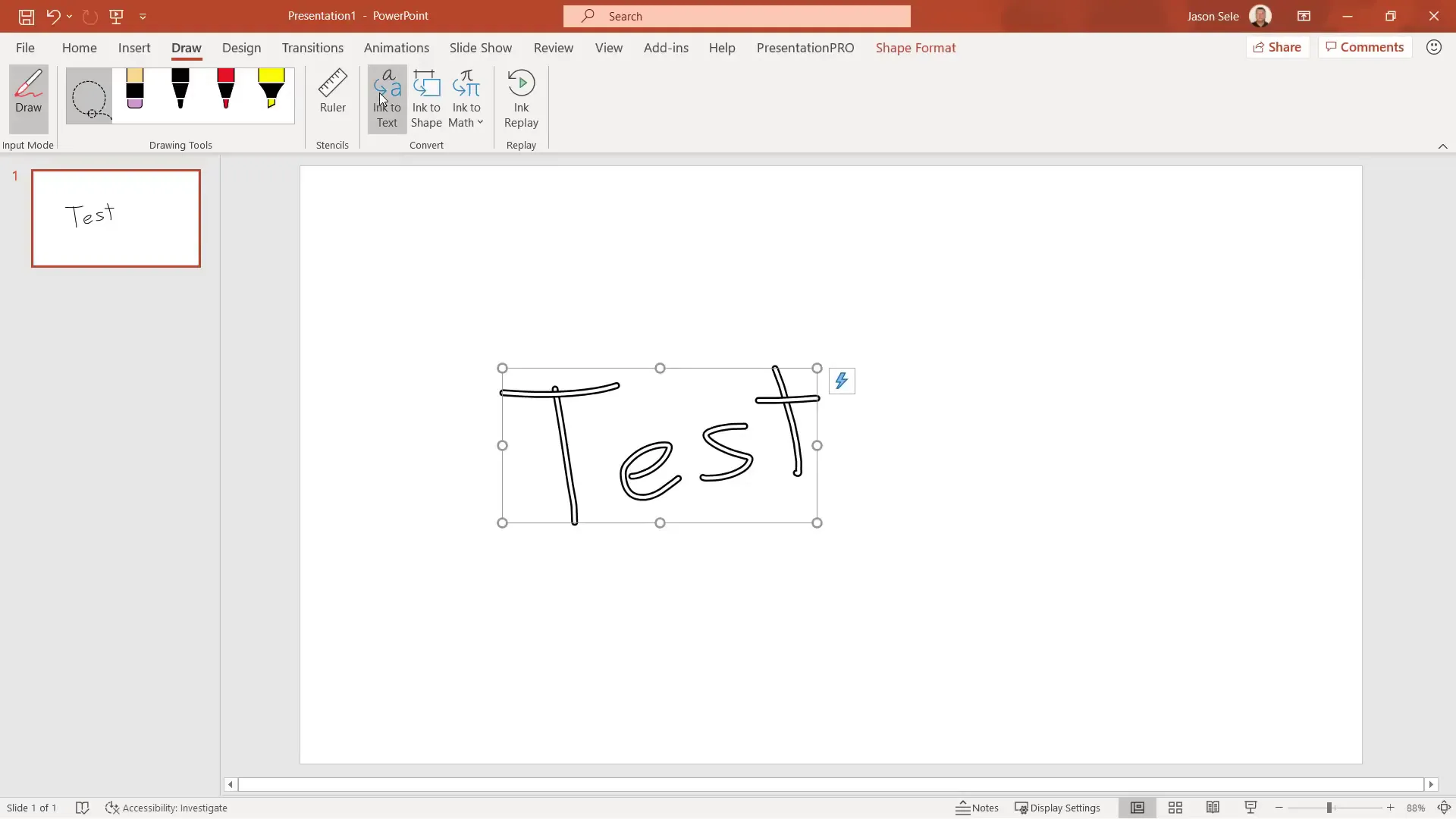Viewport: 1456px width, 819px height.
Task: Click the zoom slider handle
Action: [1329, 808]
